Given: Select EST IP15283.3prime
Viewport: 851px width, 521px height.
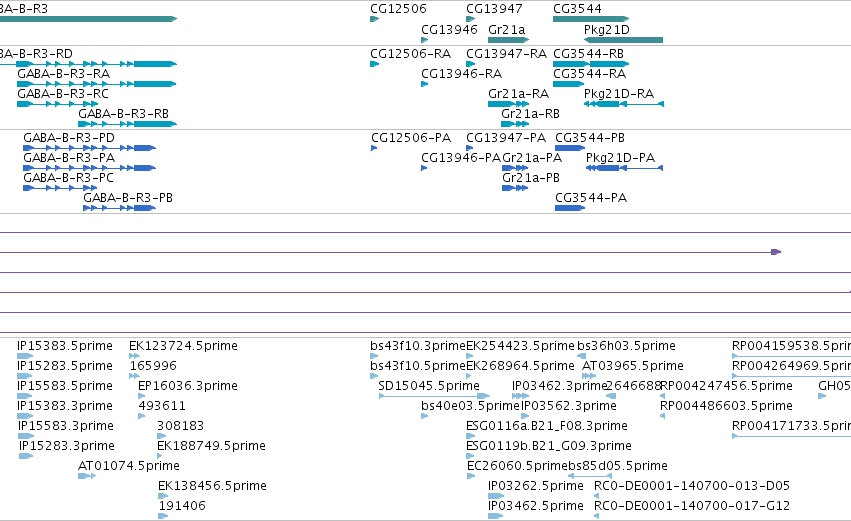Looking at the screenshot, I should tap(67, 446).
